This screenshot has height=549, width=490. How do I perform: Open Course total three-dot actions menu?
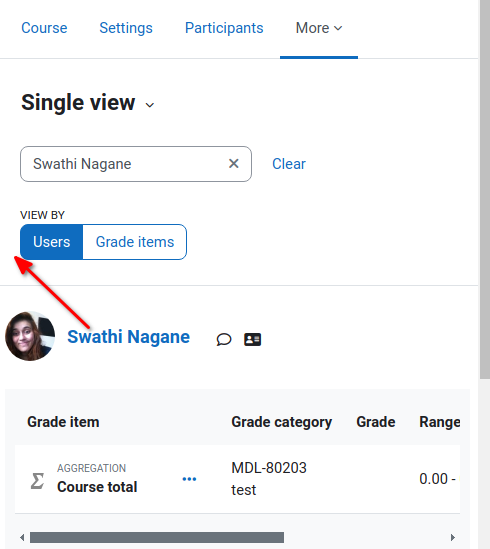coord(189,479)
